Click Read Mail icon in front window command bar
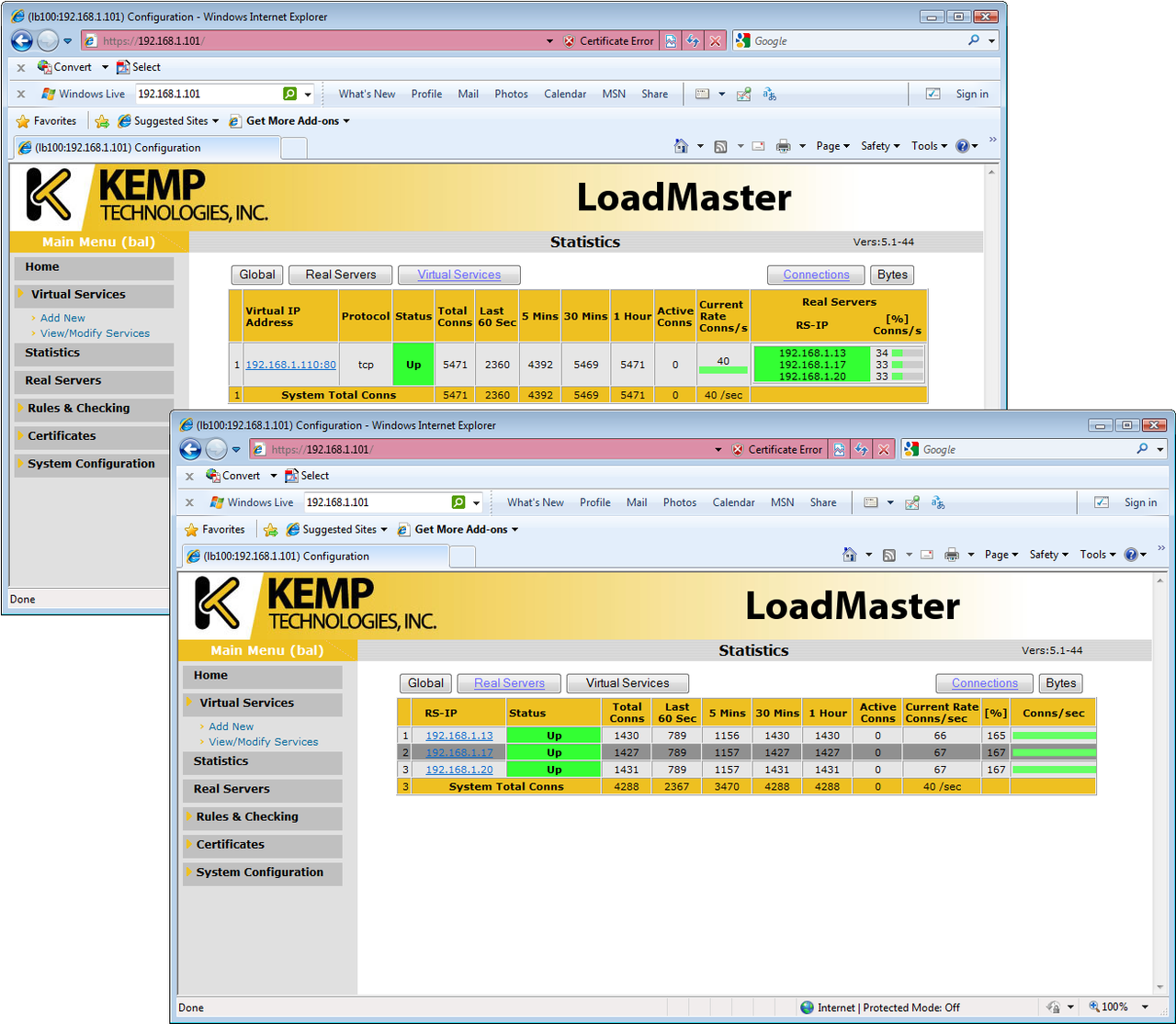Image resolution: width=1176 pixels, height=1024 pixels. [927, 555]
